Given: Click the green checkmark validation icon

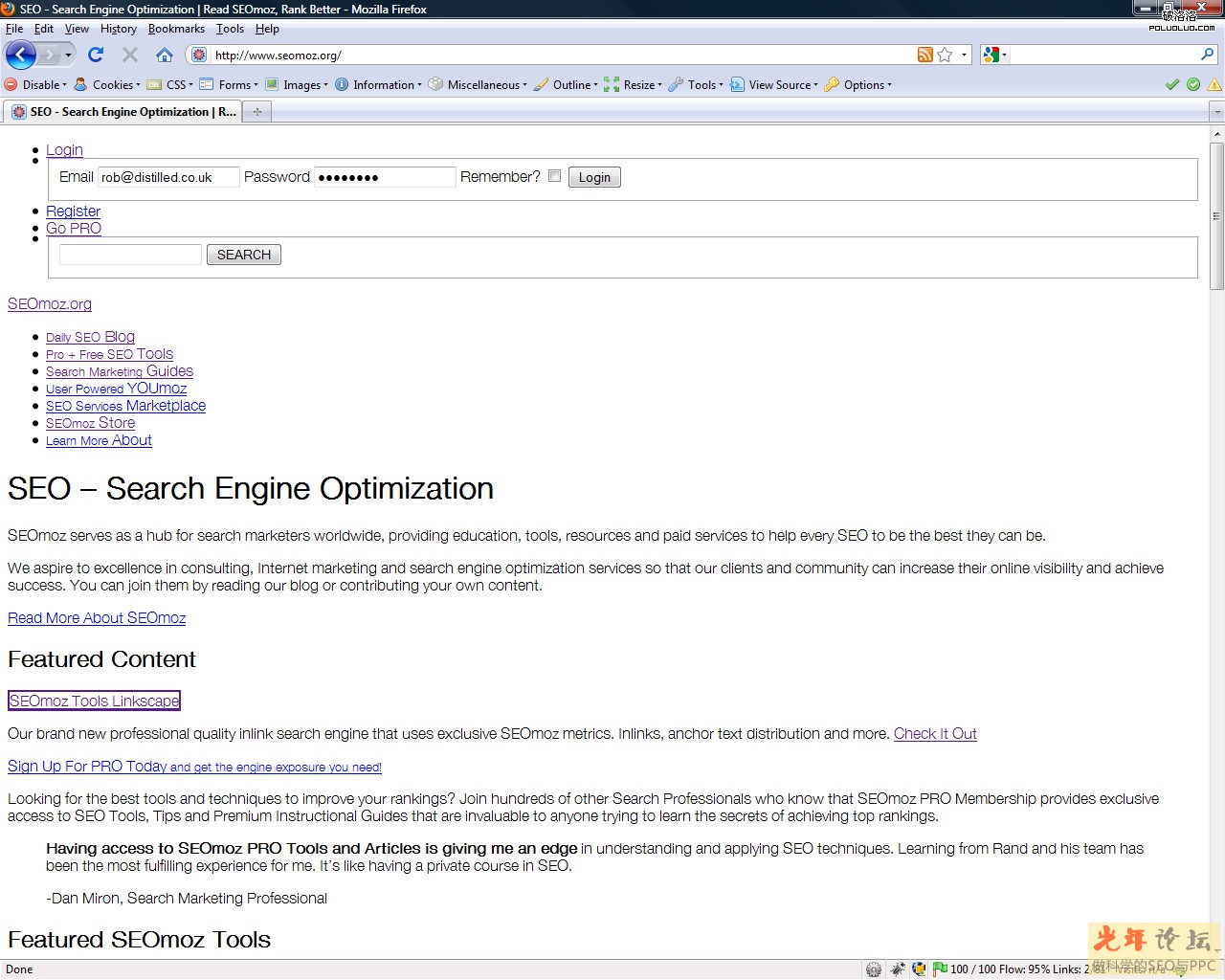Looking at the screenshot, I should point(1171,84).
